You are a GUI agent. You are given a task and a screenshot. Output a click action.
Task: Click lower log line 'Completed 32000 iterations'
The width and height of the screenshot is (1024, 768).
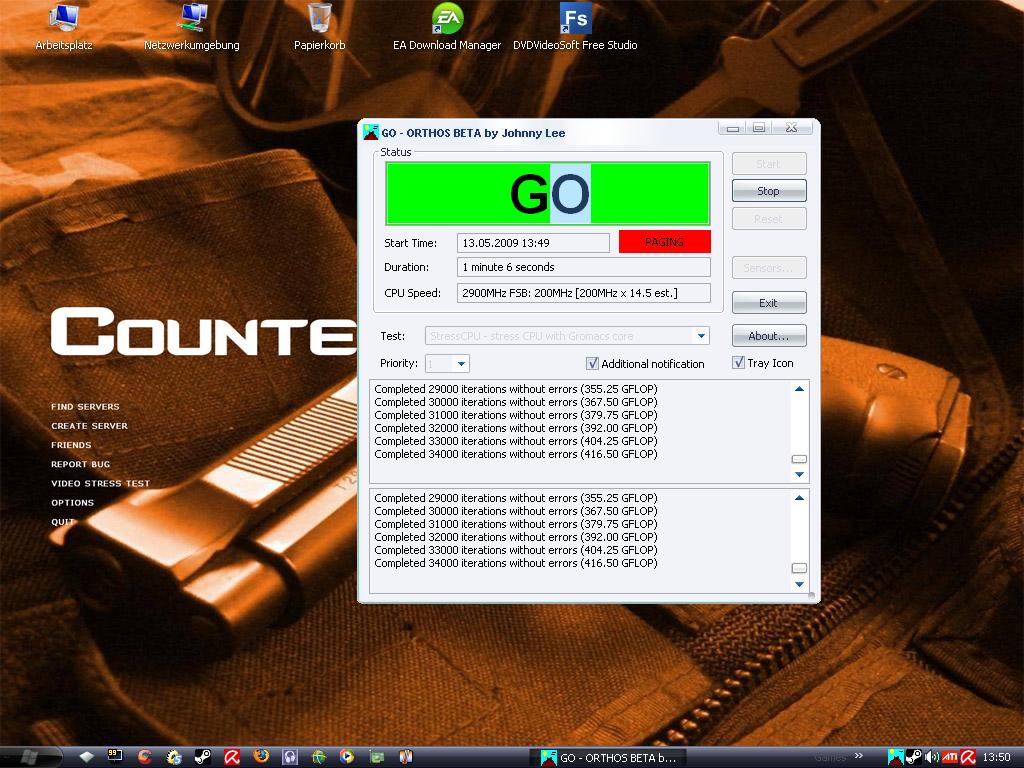tap(516, 537)
